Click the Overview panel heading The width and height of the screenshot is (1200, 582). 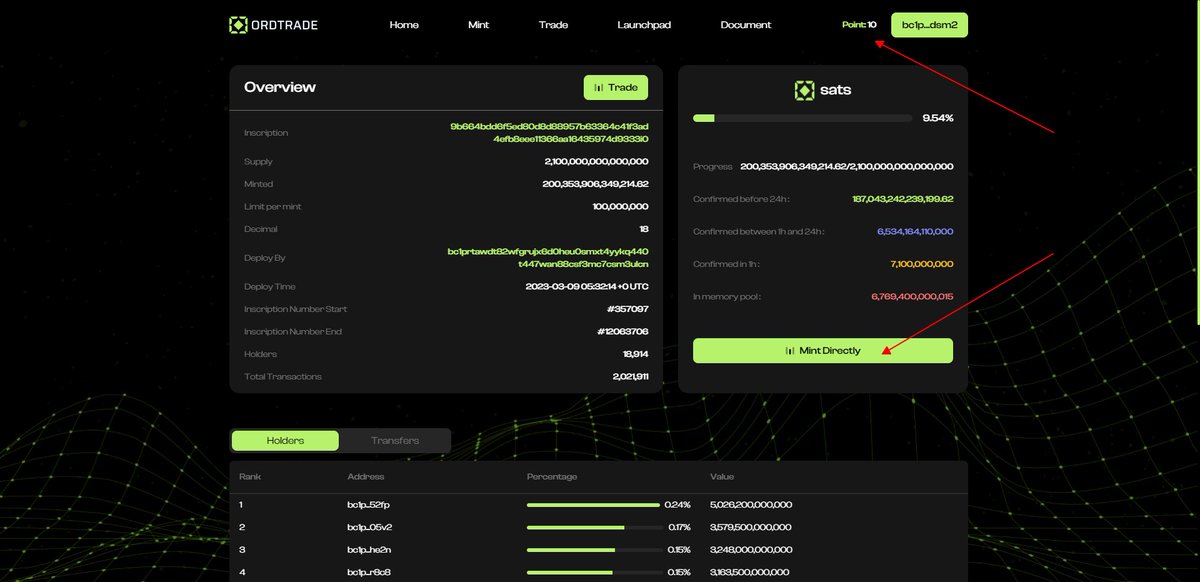coord(280,87)
